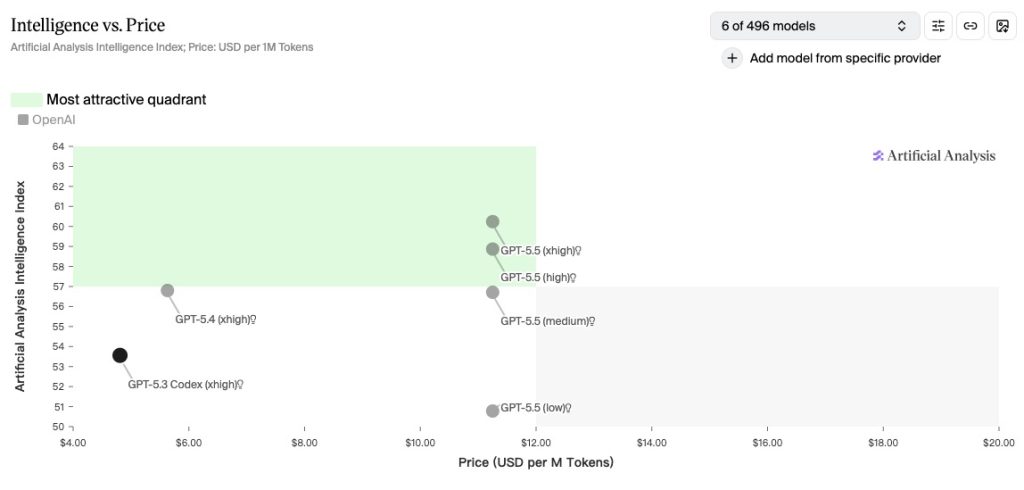Click the green Most attractive quadrant swatch
The image size is (1024, 490).
[27, 99]
